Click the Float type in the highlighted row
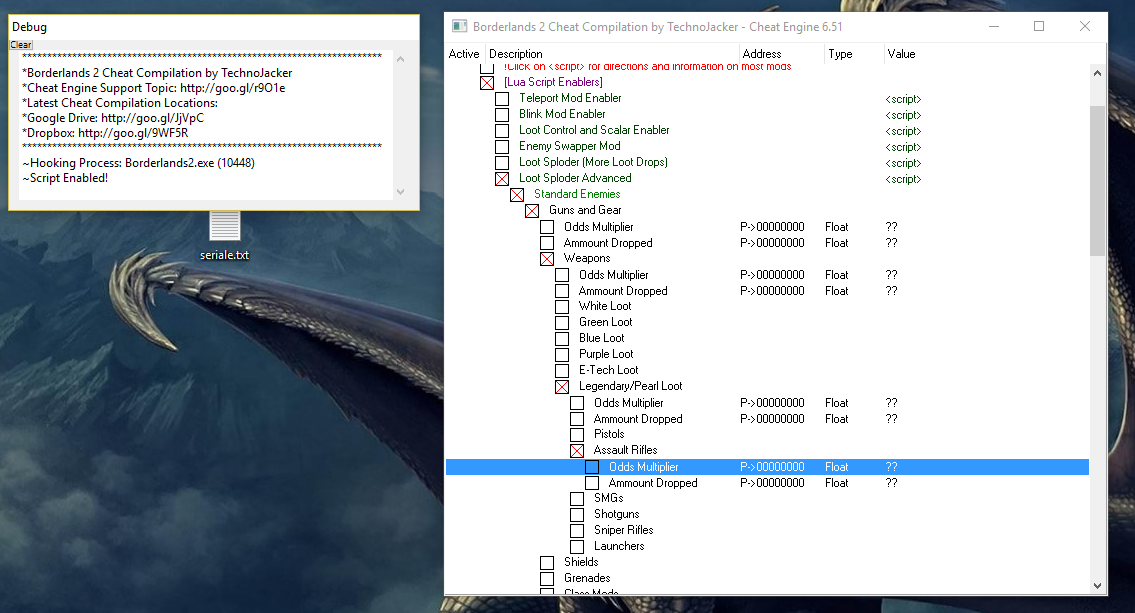 837,467
